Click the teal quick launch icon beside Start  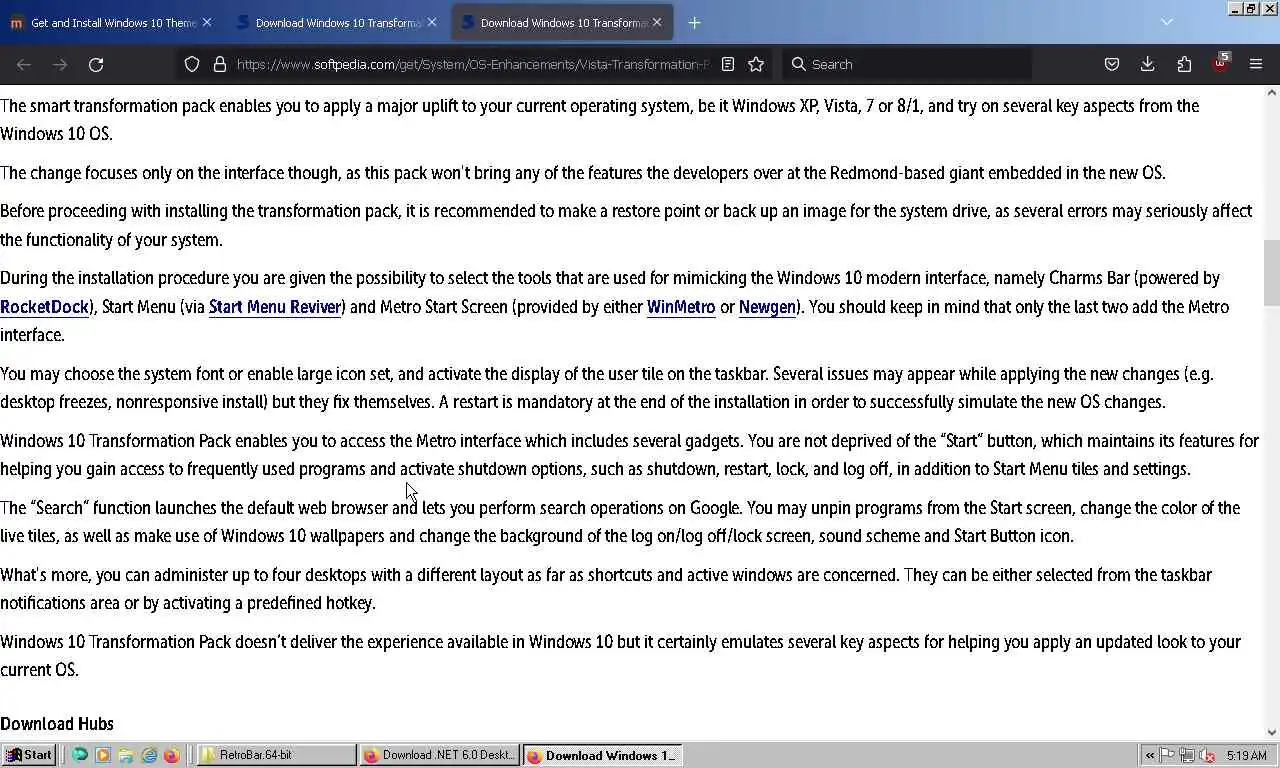80,755
